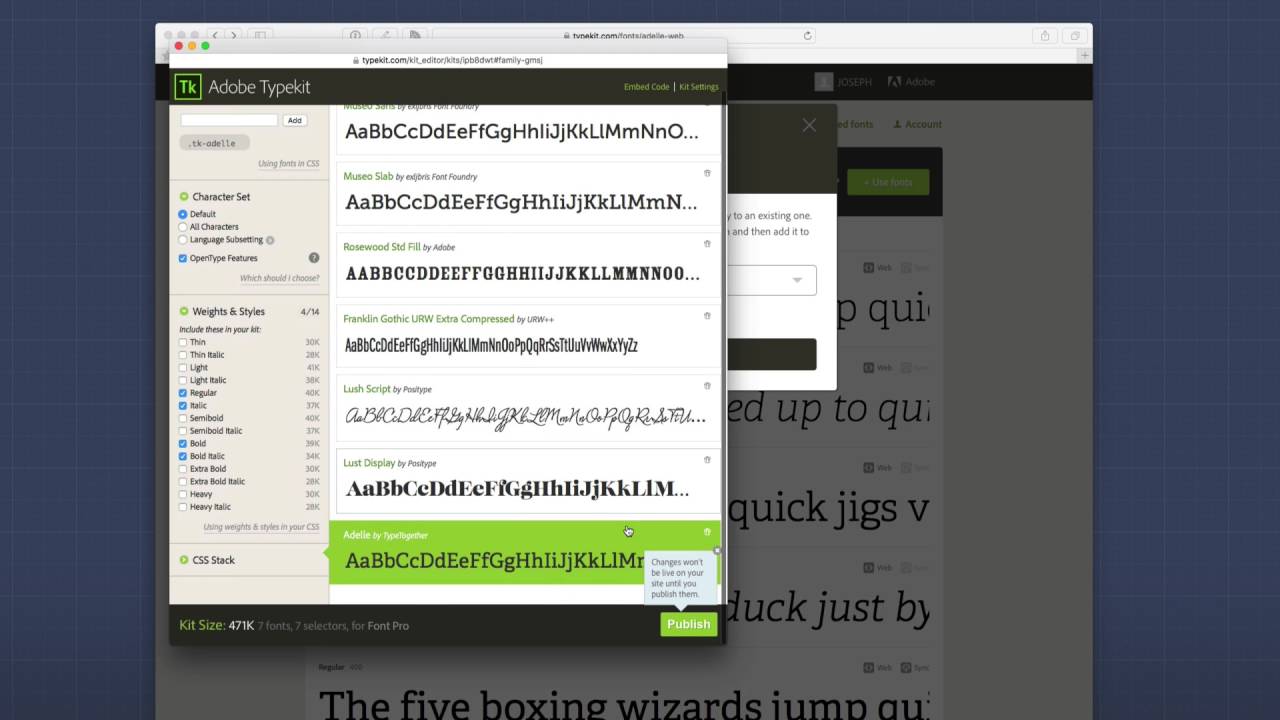Image resolution: width=1280 pixels, height=720 pixels.
Task: Open new tab plus icon in background Safari
Action: click(1084, 56)
